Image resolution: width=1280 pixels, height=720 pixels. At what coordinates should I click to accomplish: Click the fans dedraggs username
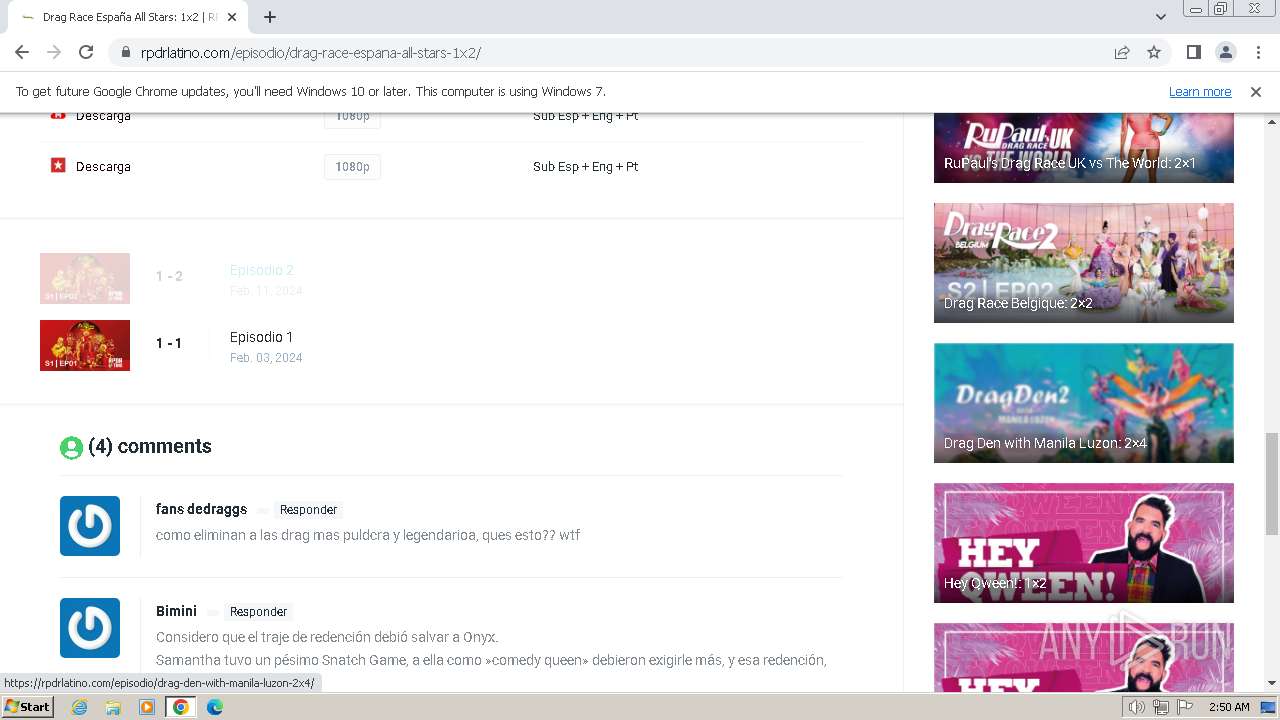tap(201, 509)
